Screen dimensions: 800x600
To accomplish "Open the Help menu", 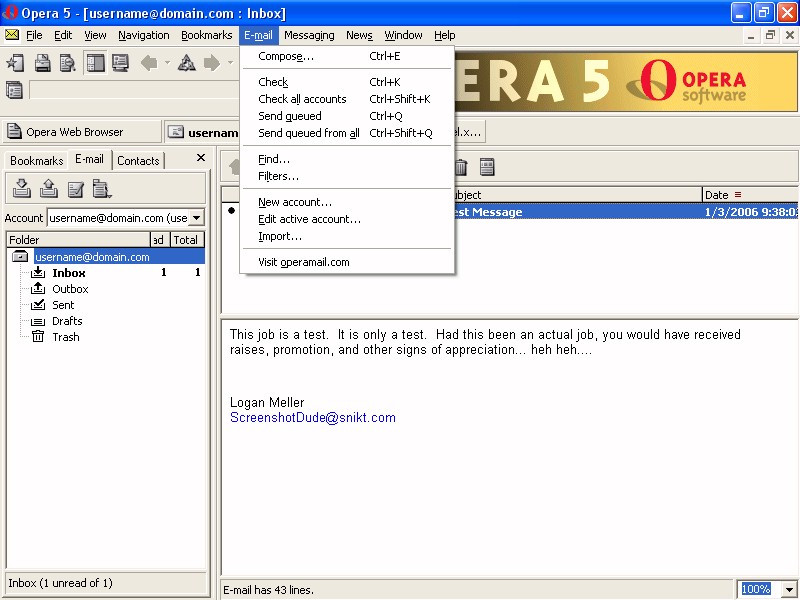I will point(444,35).
